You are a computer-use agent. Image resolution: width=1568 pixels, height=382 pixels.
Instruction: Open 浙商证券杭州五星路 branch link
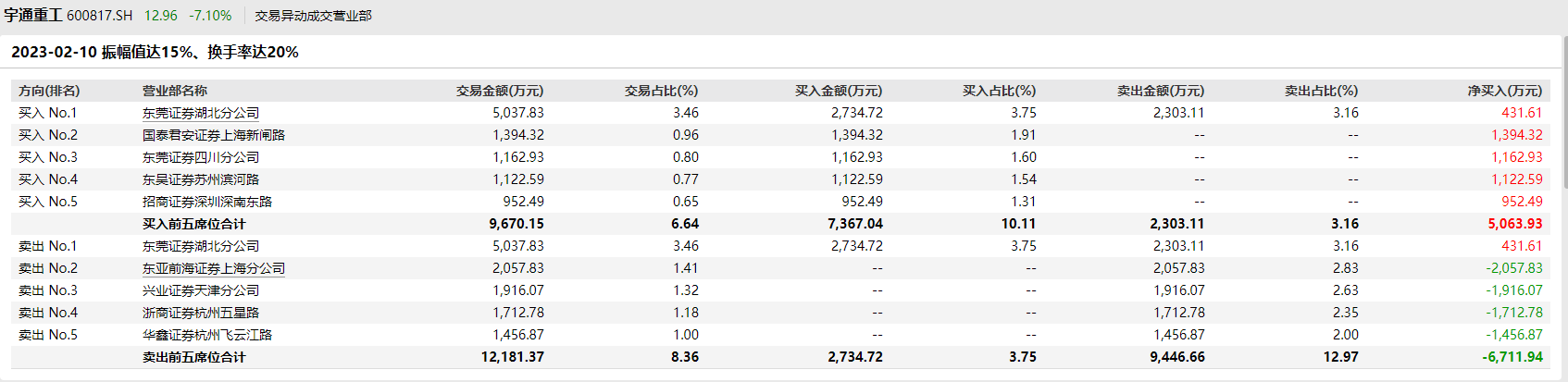(x=200, y=313)
